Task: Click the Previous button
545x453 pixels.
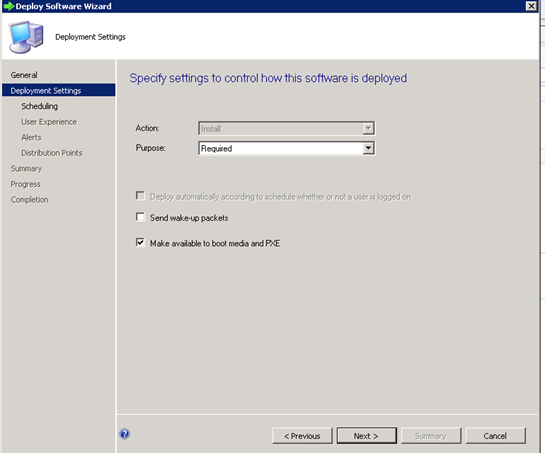Action: tap(302, 436)
